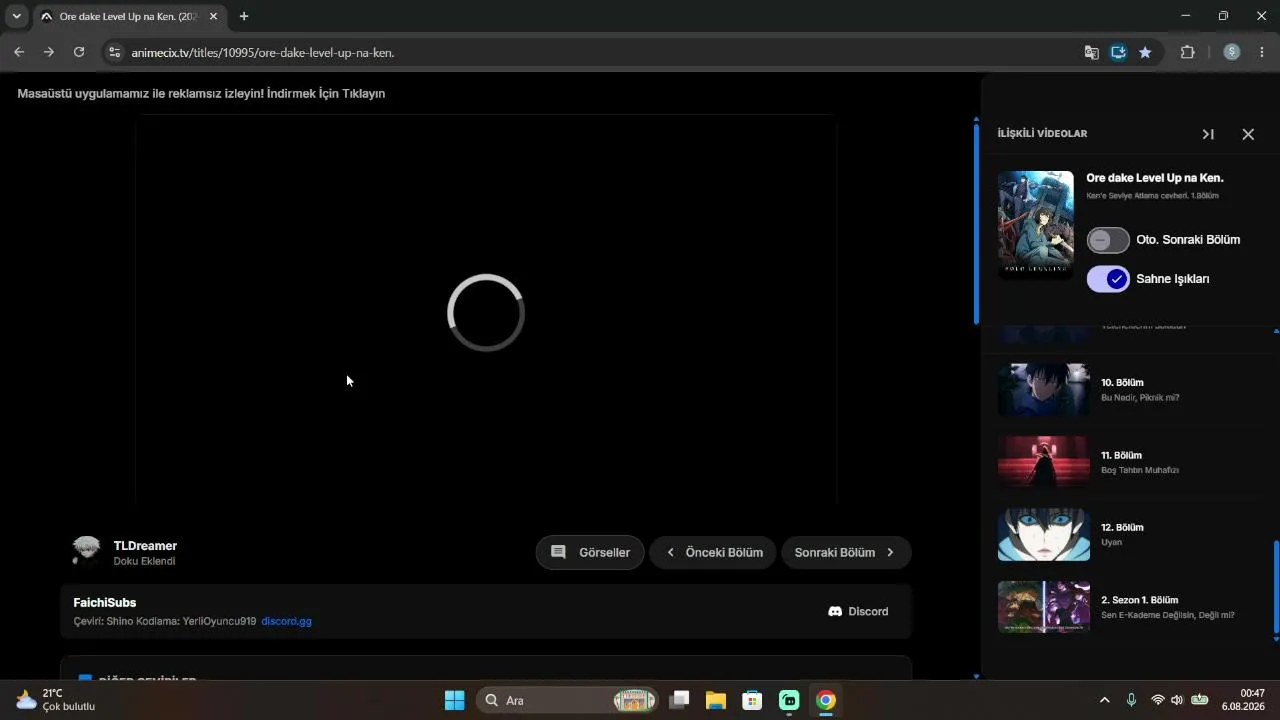
Task: Click the install app icon in address bar
Action: coord(1118,52)
